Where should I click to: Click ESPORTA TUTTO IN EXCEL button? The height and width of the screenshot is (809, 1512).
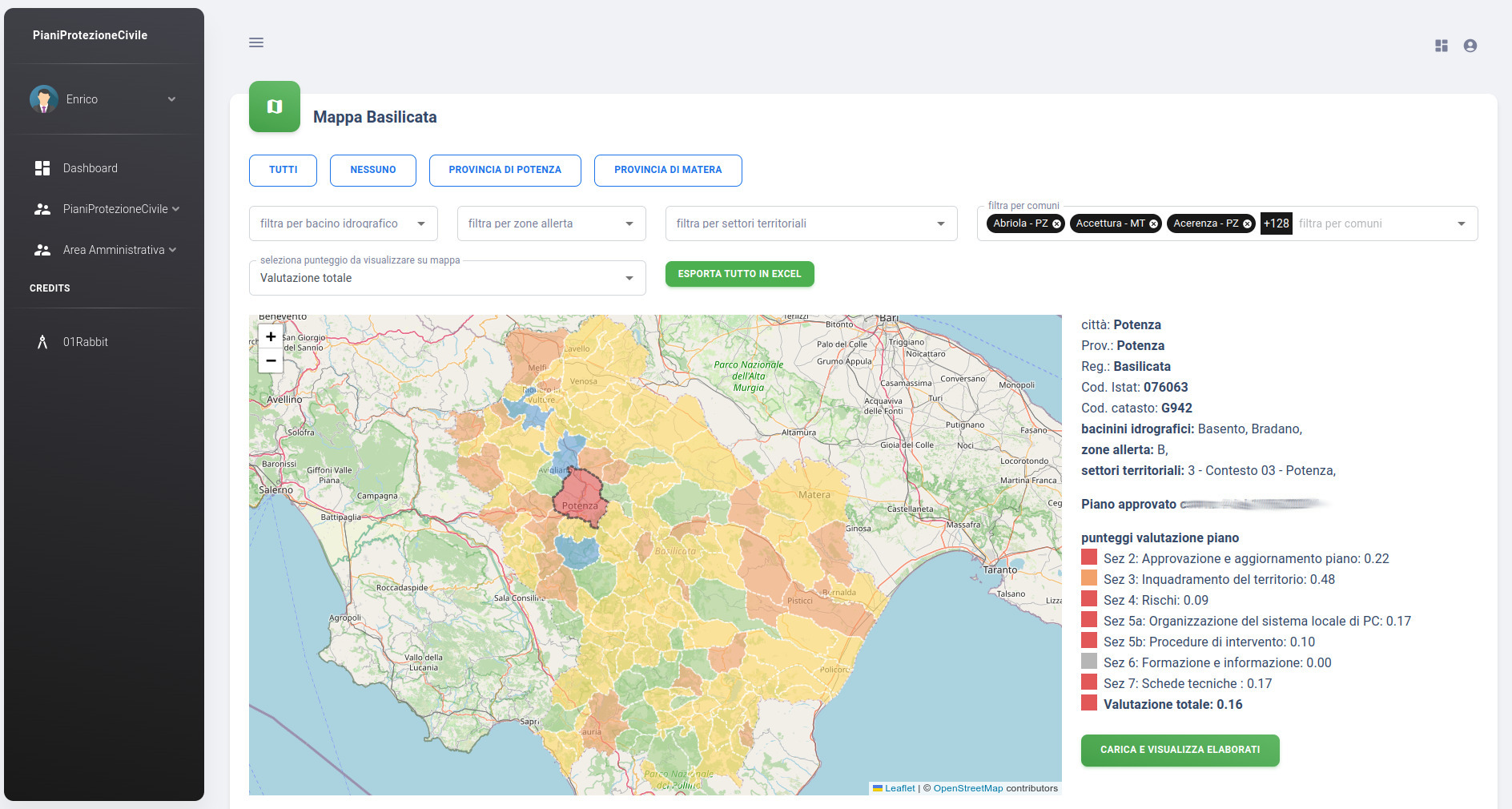pos(740,274)
